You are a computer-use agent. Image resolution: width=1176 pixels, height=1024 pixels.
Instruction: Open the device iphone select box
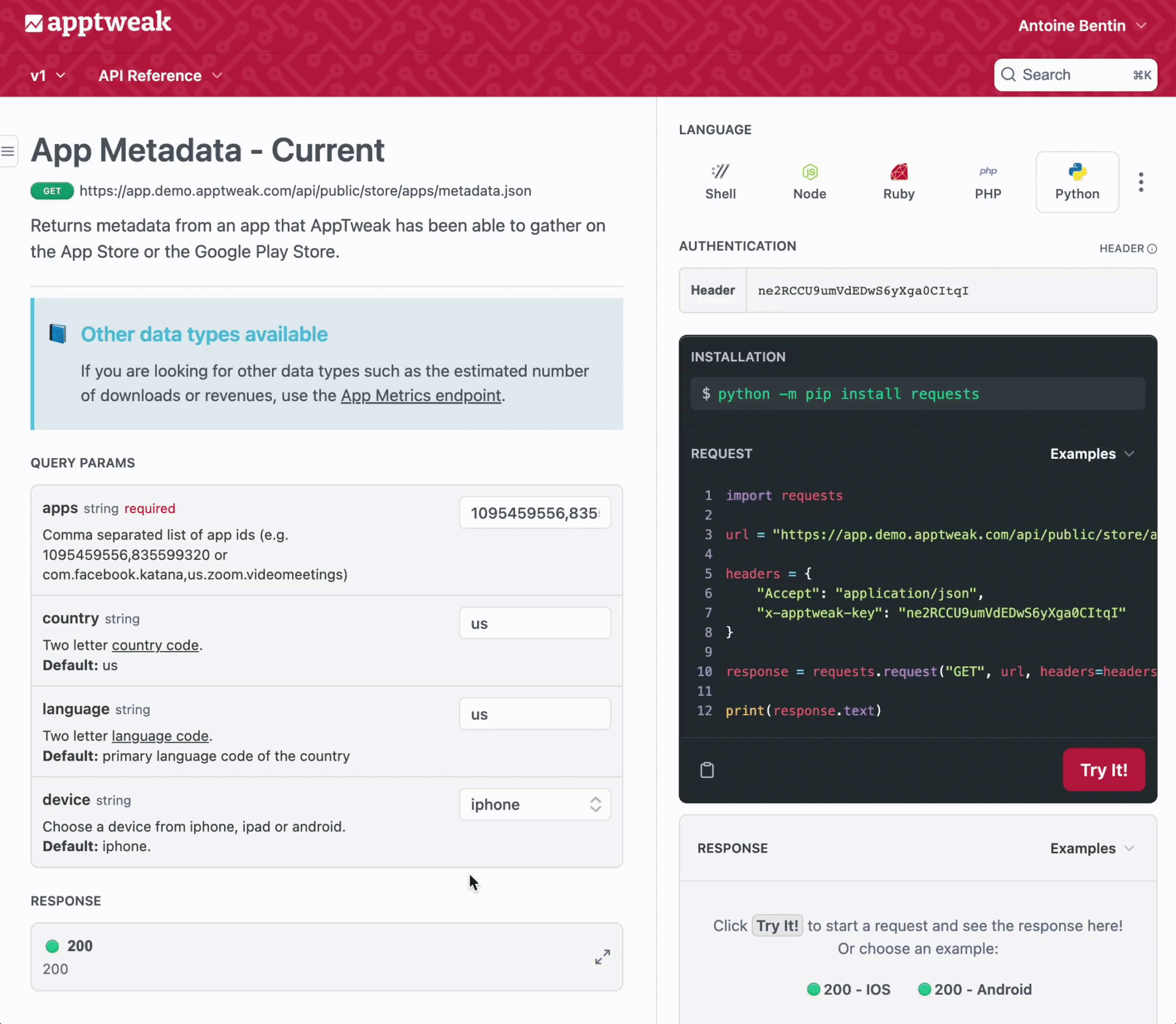click(535, 804)
